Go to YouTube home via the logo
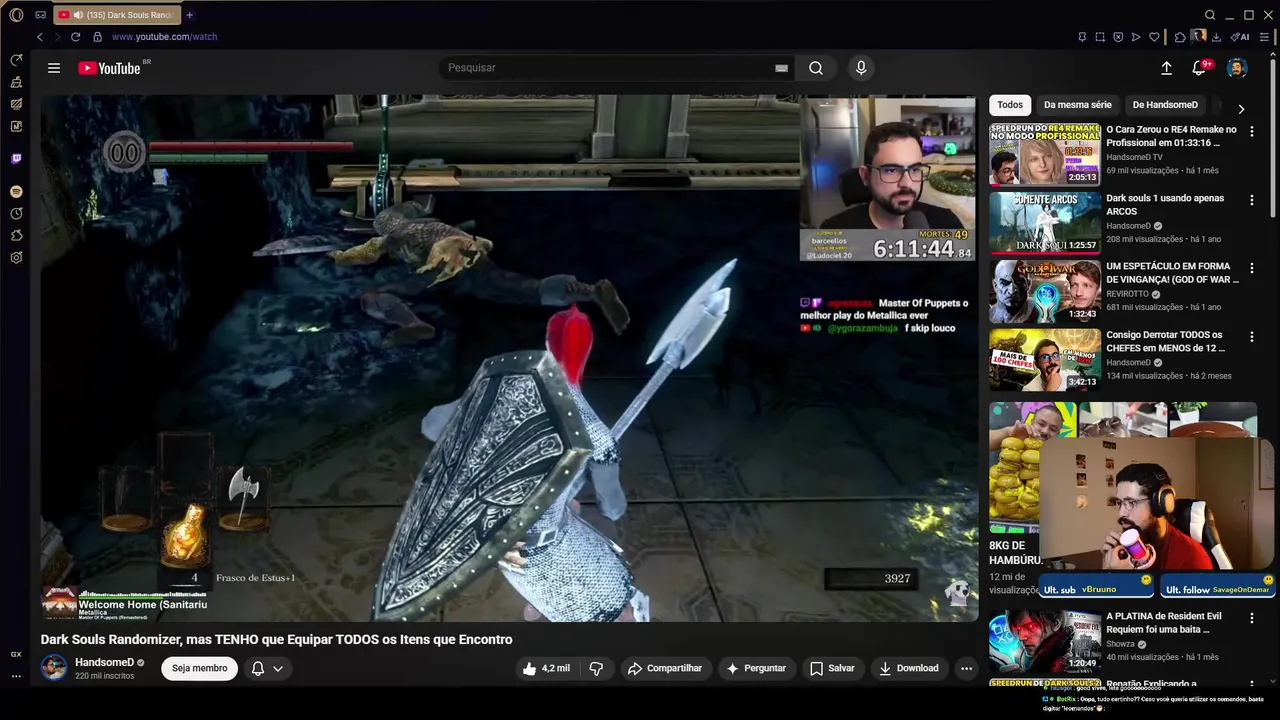Viewport: 1280px width, 720px height. coord(109,68)
